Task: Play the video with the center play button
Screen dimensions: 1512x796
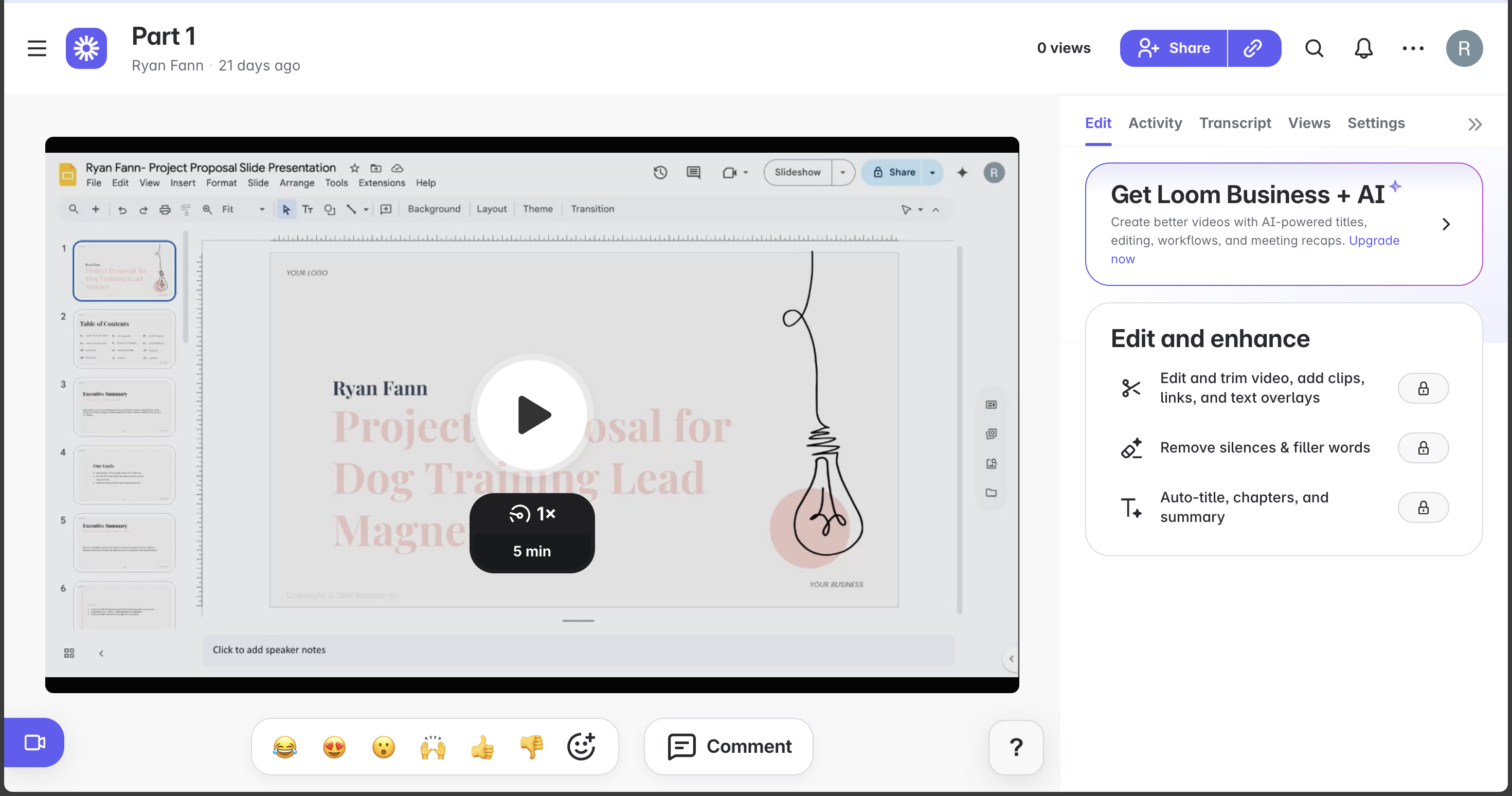Action: coord(532,415)
